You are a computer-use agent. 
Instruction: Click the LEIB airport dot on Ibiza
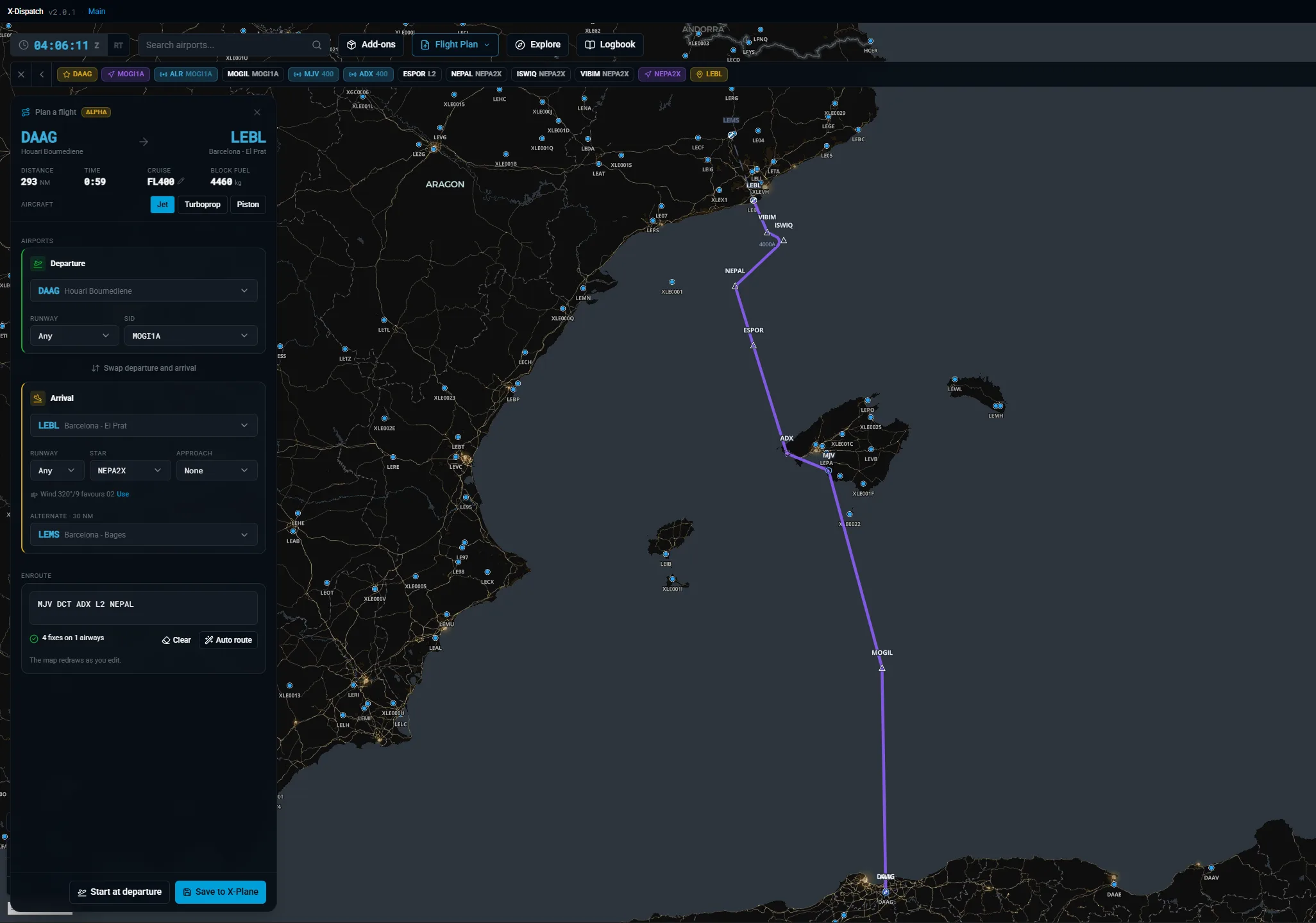[x=666, y=554]
